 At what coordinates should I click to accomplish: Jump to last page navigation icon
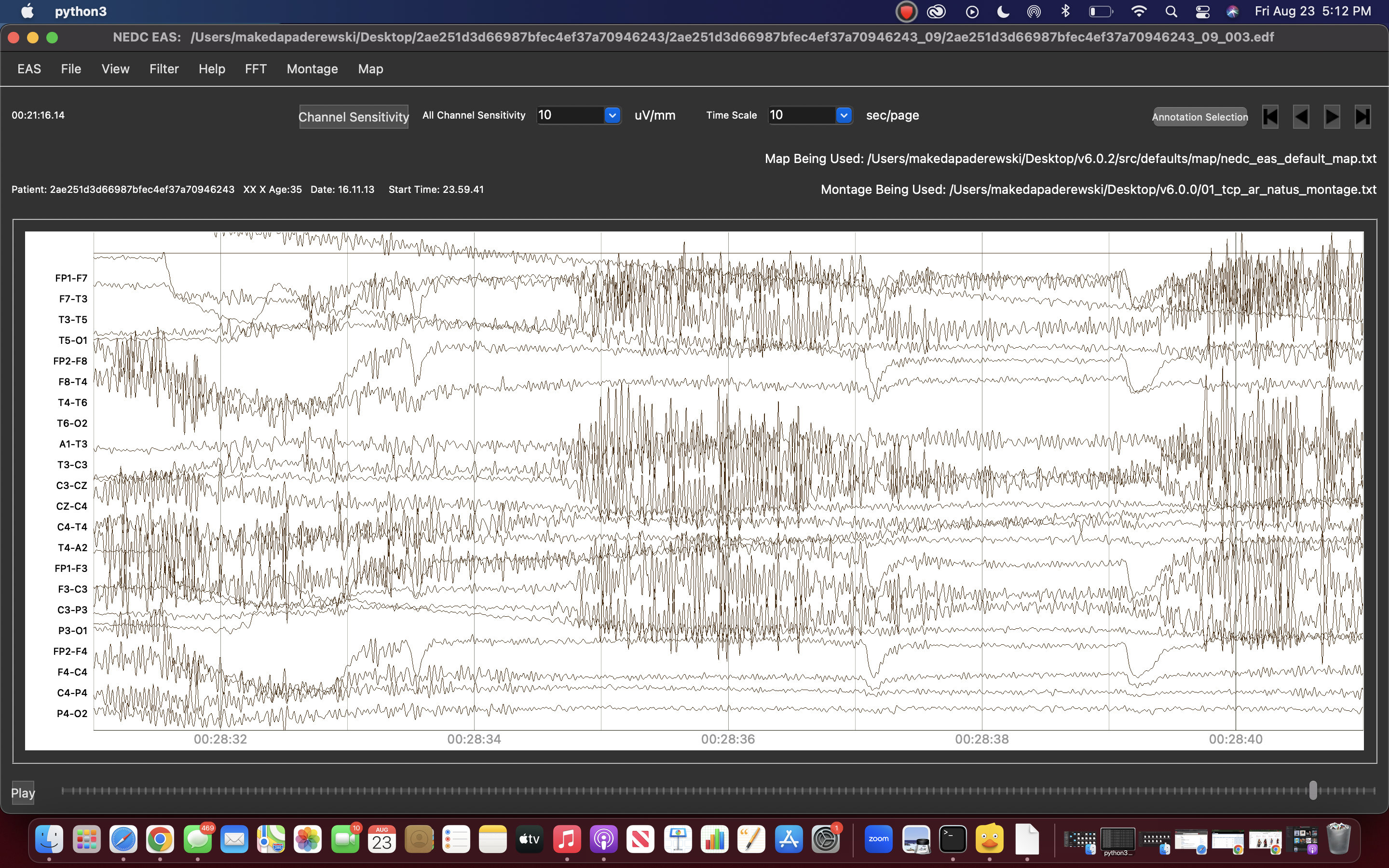click(x=1362, y=117)
